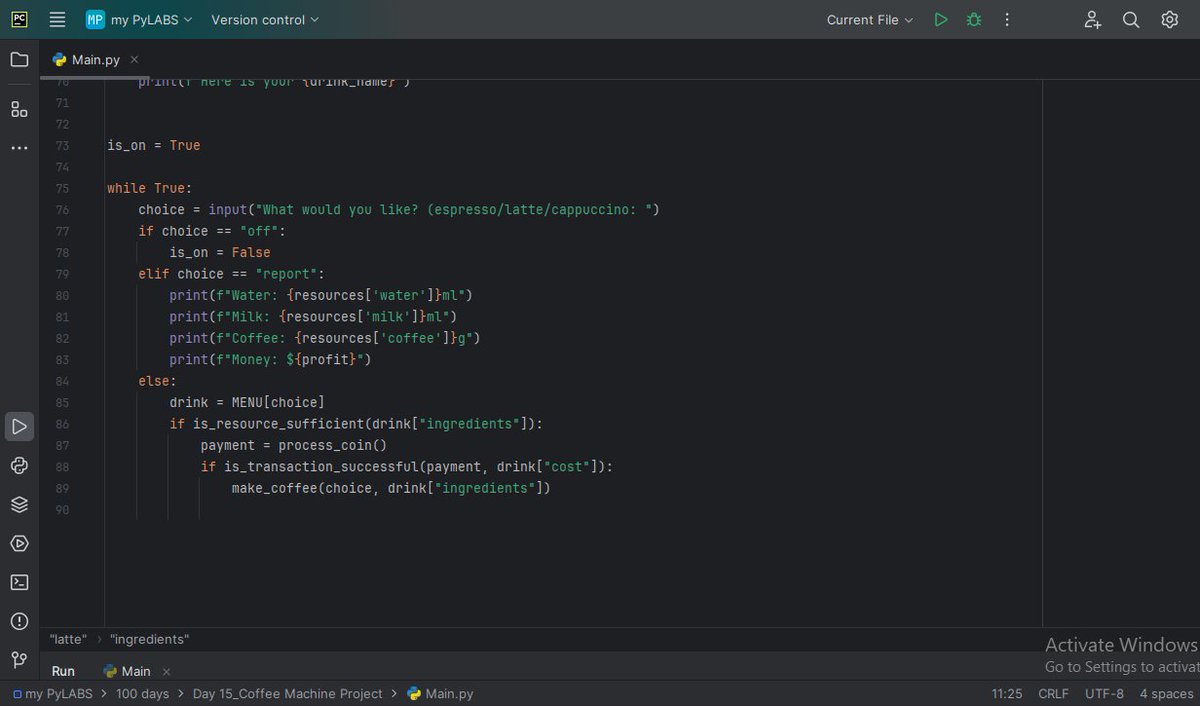Click is_on = False on line 78

220,252
